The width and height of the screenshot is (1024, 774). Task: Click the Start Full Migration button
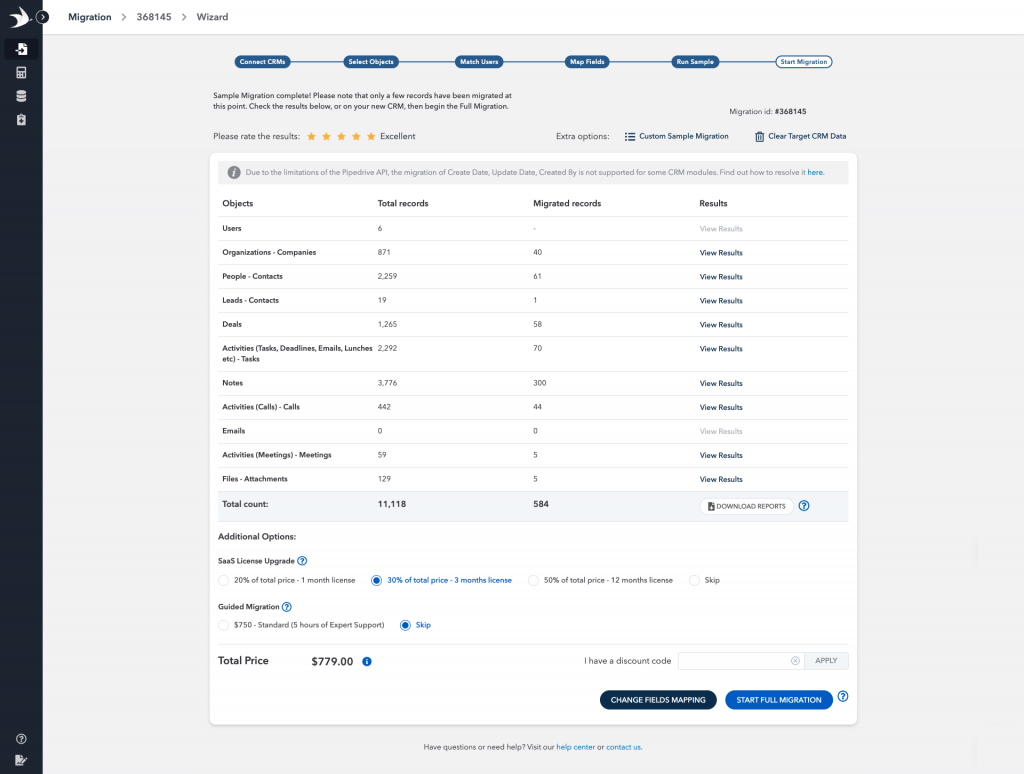coord(778,700)
